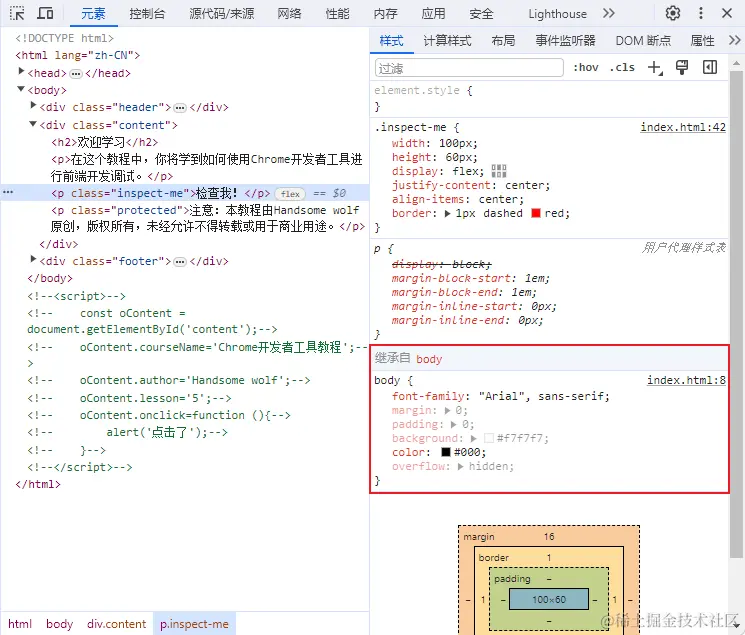Open the 内存 tab
Viewport: 745px width, 635px height.
[x=385, y=14]
